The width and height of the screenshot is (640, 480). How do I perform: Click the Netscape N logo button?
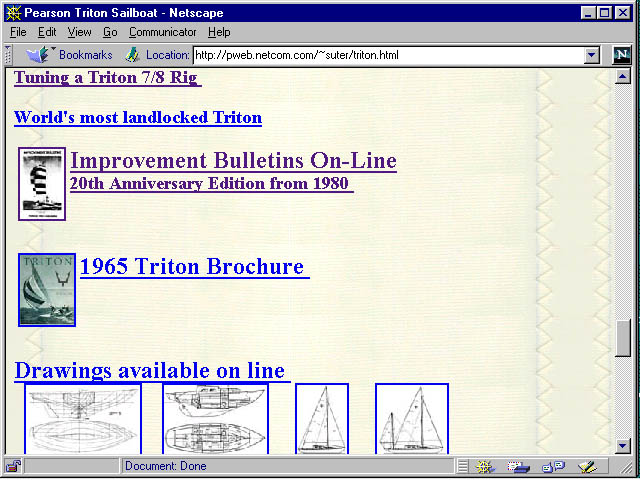622,55
